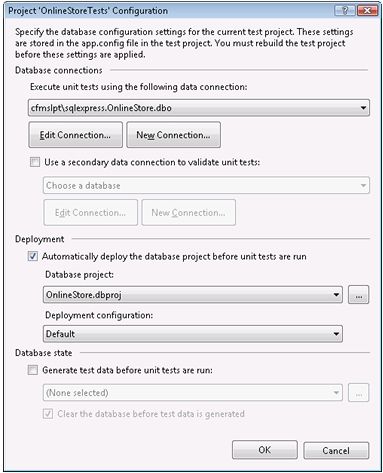Screen dimensions: 383x473
Task: Open the primary data connection dropdown
Action: (199, 108)
